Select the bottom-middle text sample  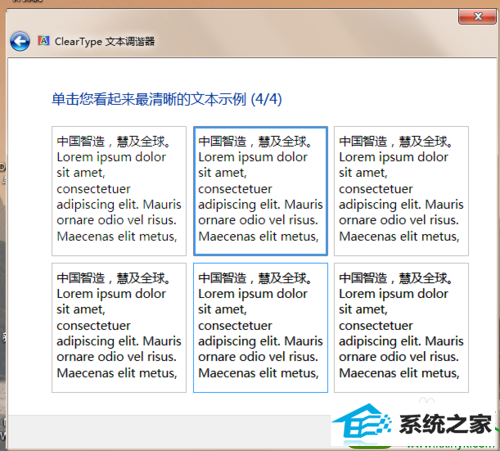click(260, 328)
